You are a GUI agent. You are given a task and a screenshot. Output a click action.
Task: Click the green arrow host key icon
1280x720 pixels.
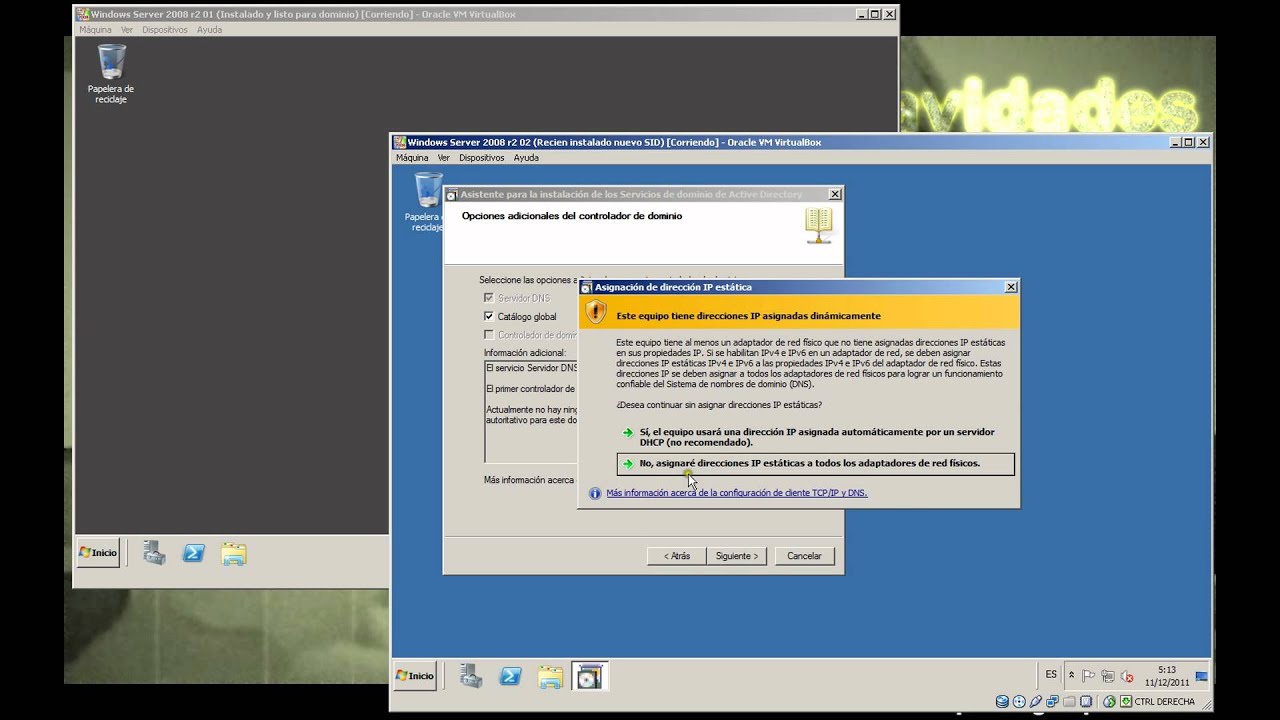[1126, 702]
